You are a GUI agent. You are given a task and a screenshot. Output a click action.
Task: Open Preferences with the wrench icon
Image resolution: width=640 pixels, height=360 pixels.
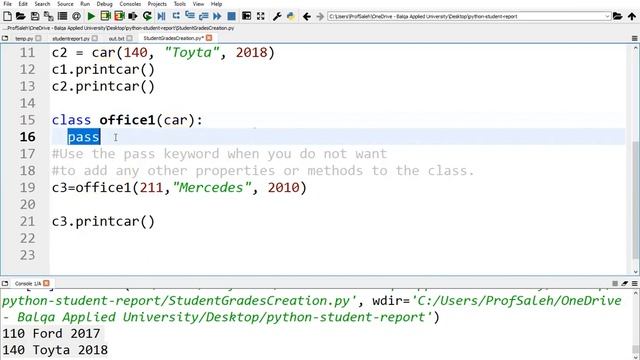(x=277, y=16)
